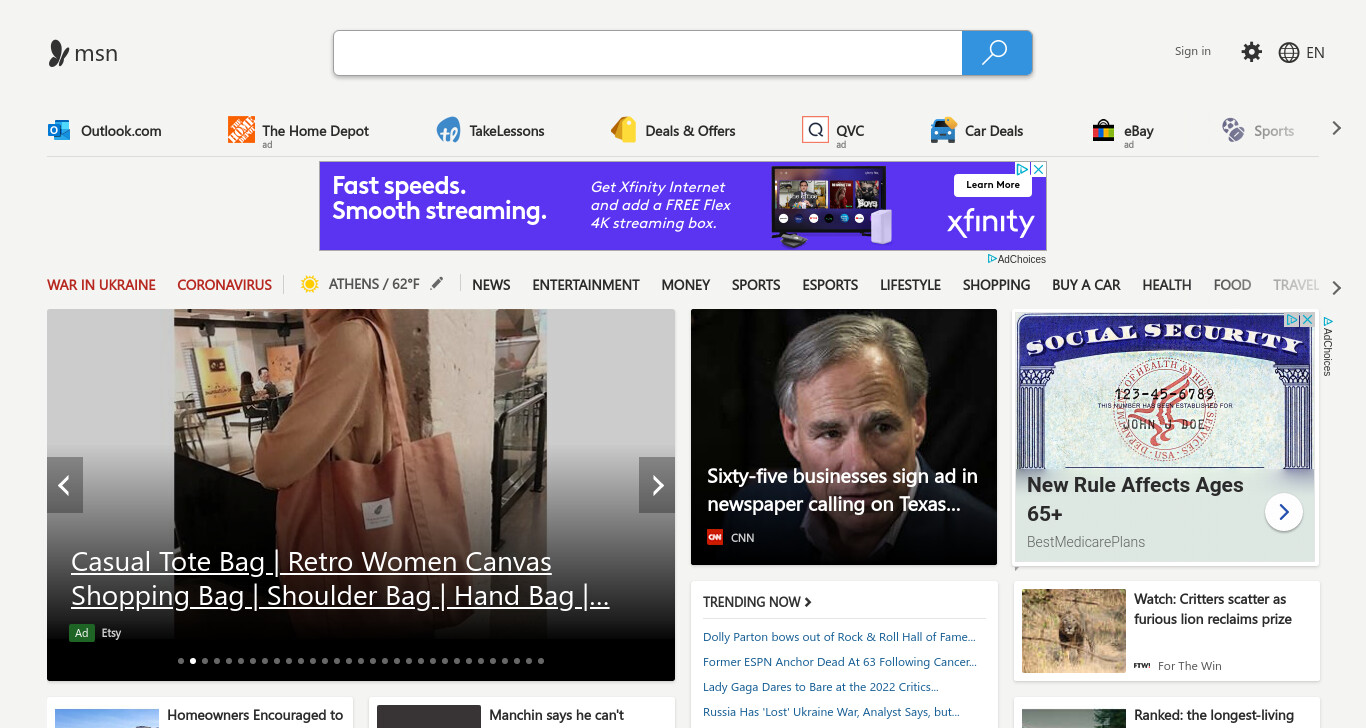Edit location with the pencil icon
1366x728 pixels.
tap(436, 284)
